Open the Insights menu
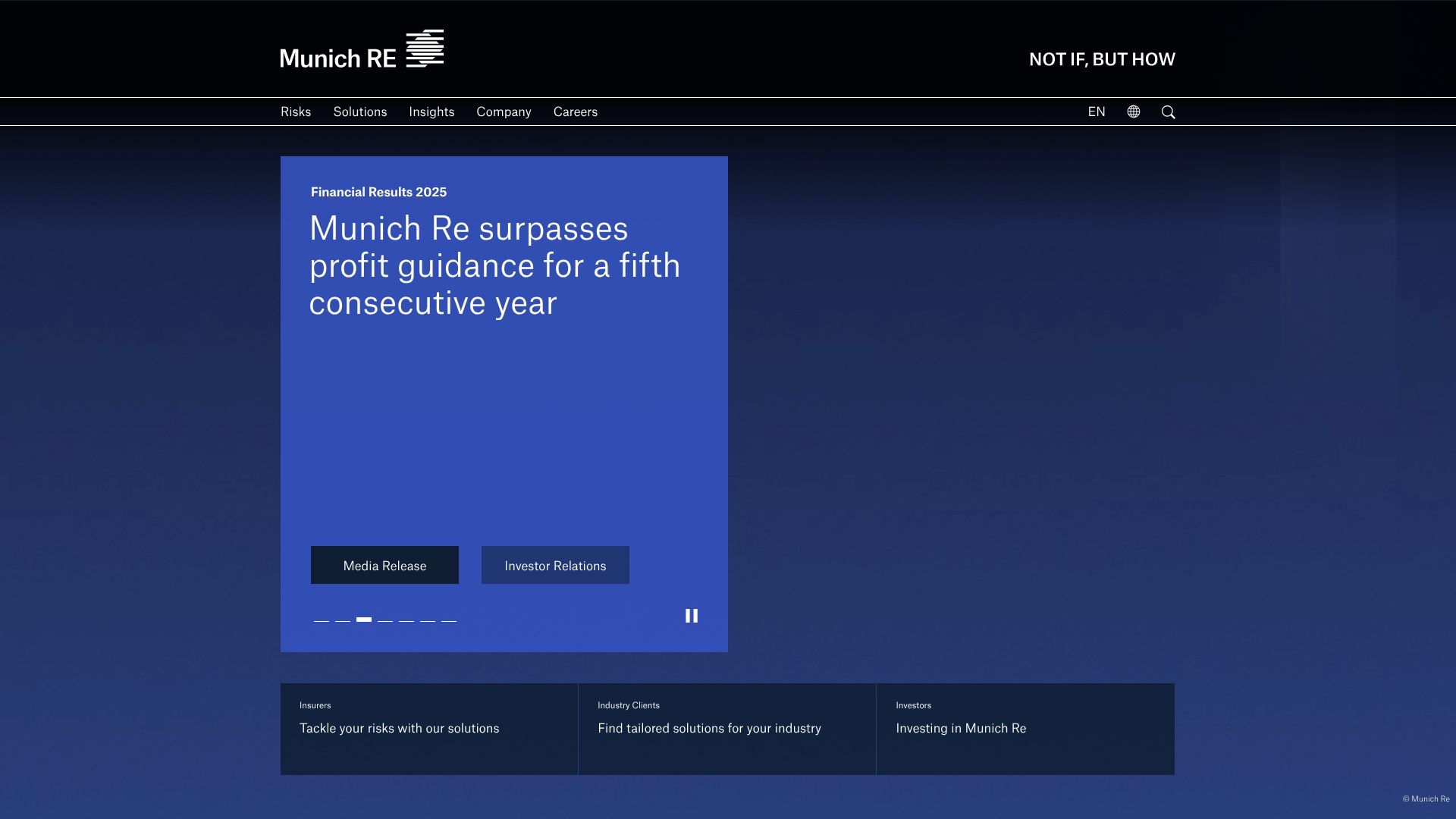 [431, 111]
